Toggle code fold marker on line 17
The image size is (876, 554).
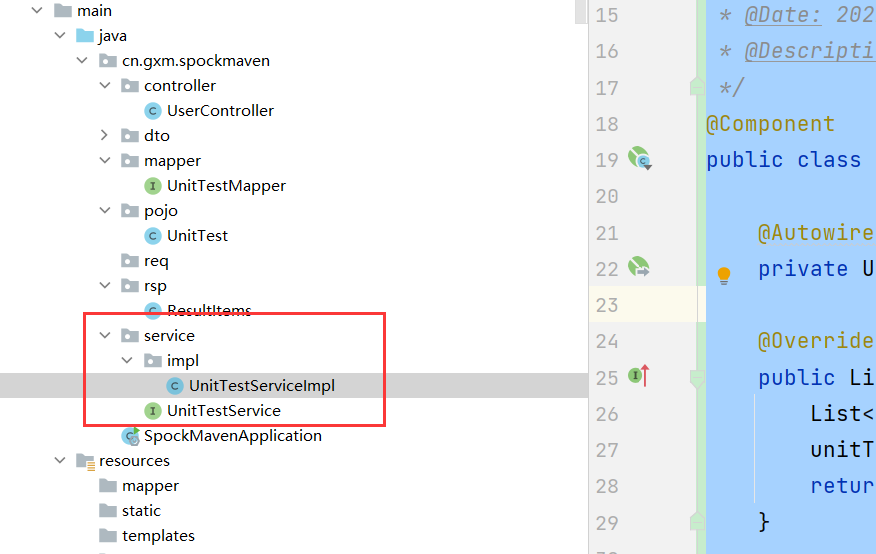[697, 86]
